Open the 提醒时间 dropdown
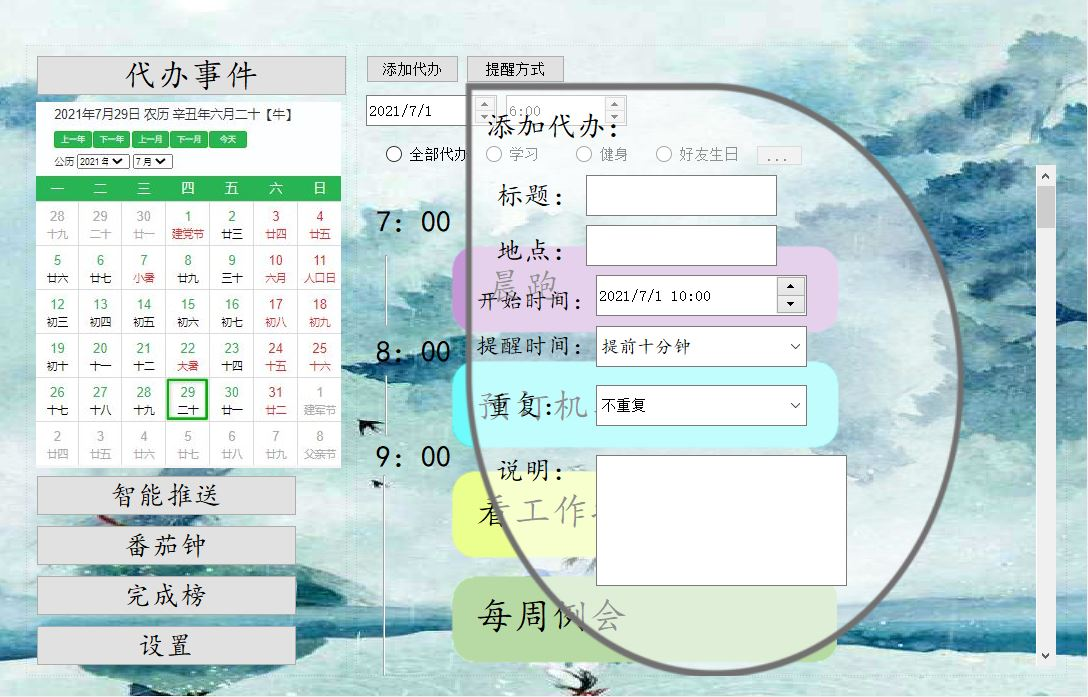Viewport: 1088px width, 697px height. [x=701, y=346]
